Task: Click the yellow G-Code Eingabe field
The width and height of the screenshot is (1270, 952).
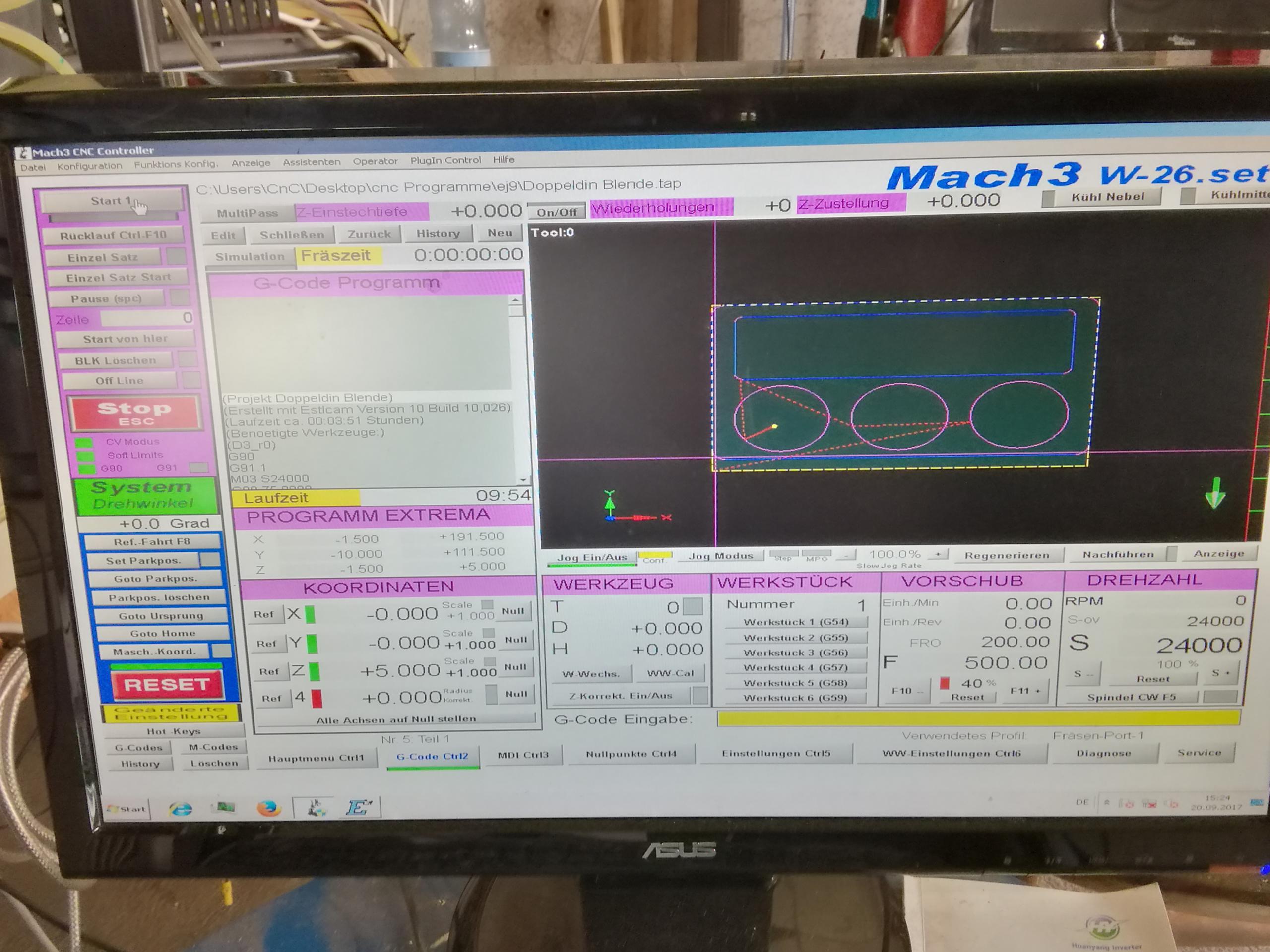Action: click(978, 718)
